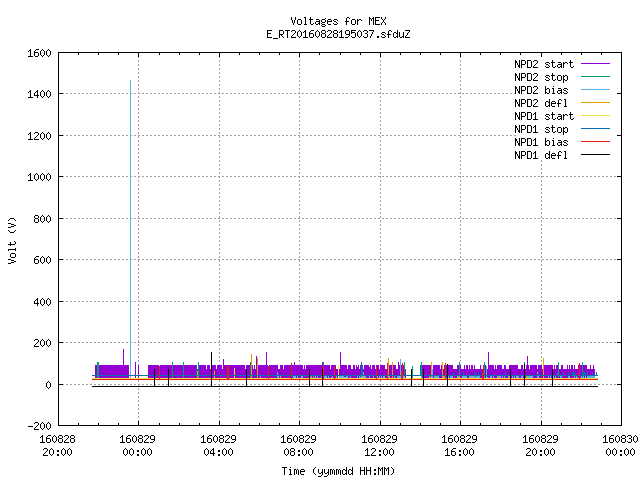Click the yellow NPD1 start legend line sample
This screenshot has height=480, width=640.
coord(595,116)
